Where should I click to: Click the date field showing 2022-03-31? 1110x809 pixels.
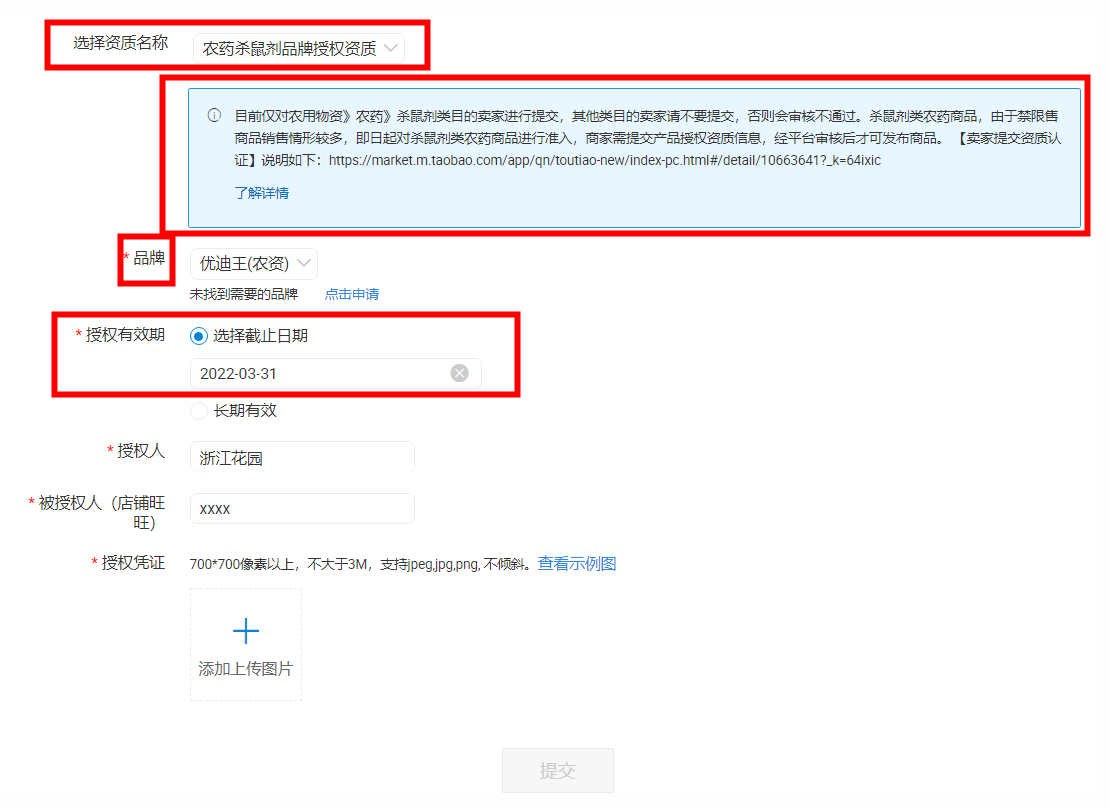click(336, 373)
